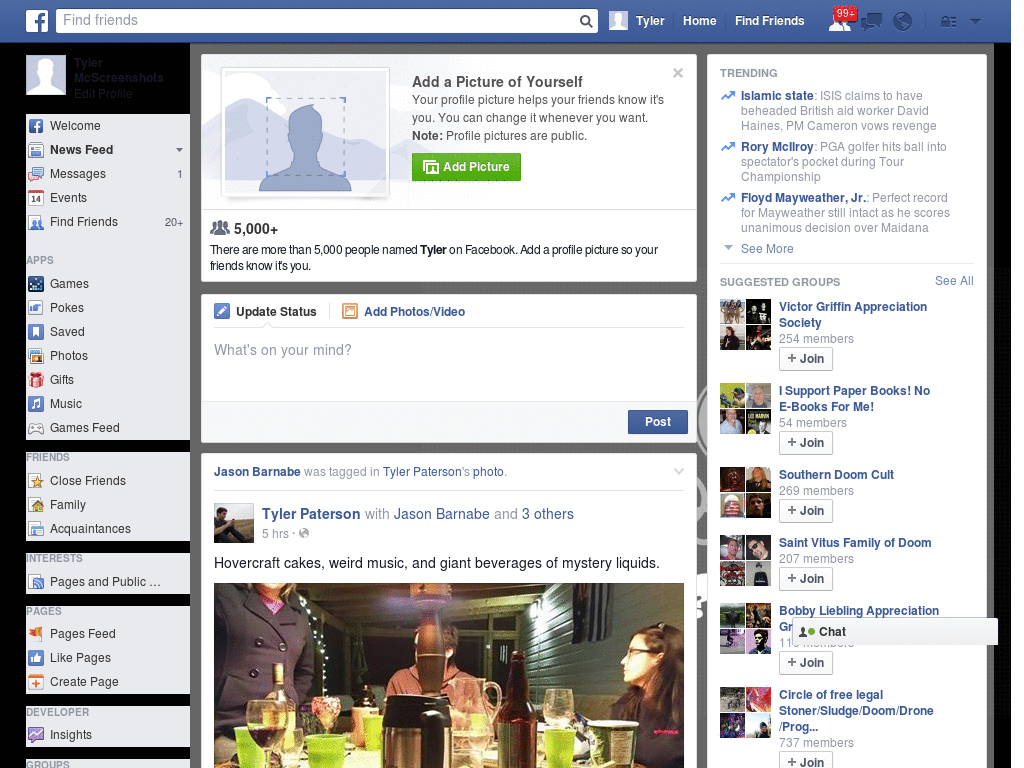Click the Saved bookmark icon
This screenshot has width=1024, height=768.
click(36, 332)
